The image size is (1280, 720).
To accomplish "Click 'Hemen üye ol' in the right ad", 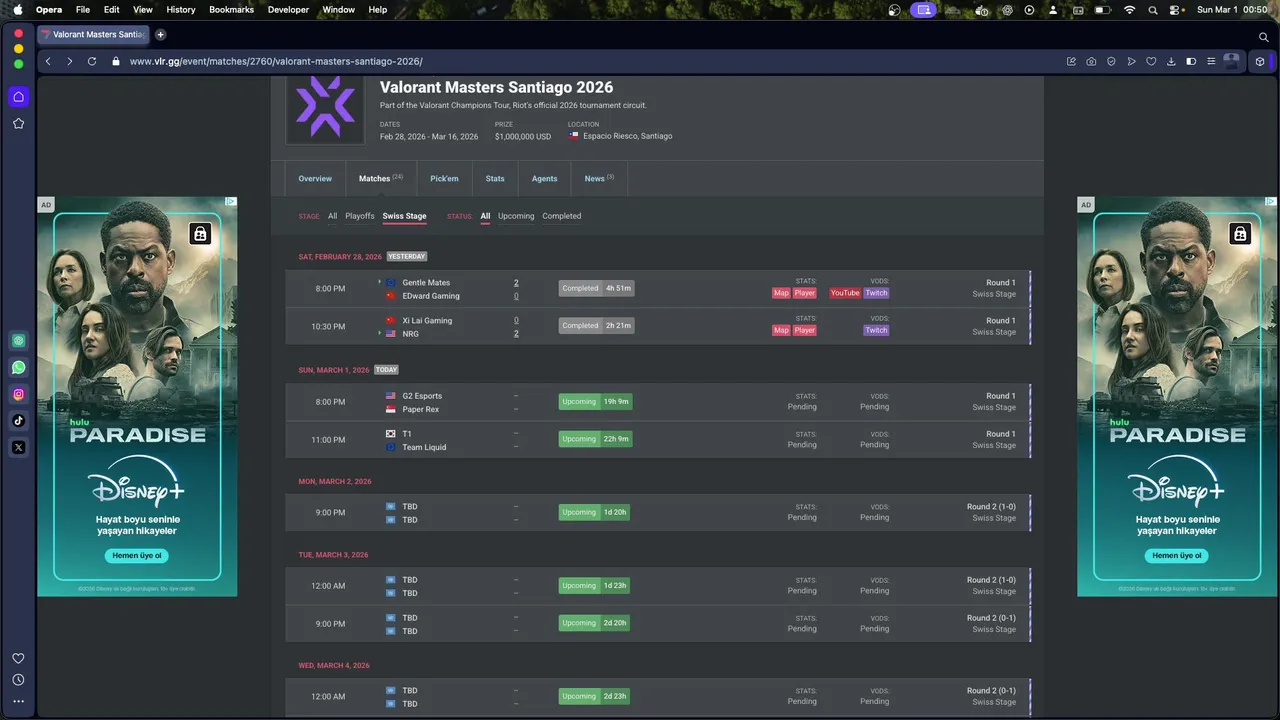I will pyautogui.click(x=1177, y=555).
